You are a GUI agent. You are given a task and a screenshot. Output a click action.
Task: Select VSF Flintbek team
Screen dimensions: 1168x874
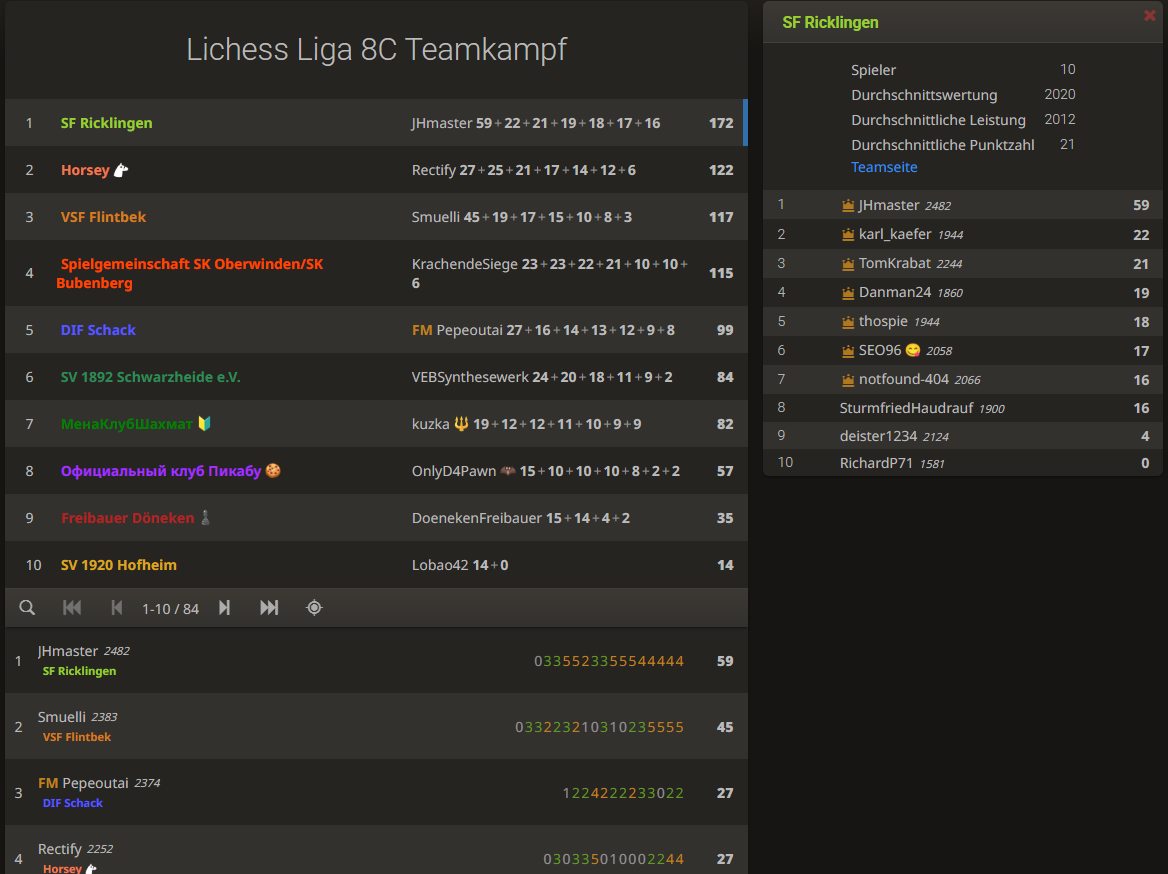[103, 217]
